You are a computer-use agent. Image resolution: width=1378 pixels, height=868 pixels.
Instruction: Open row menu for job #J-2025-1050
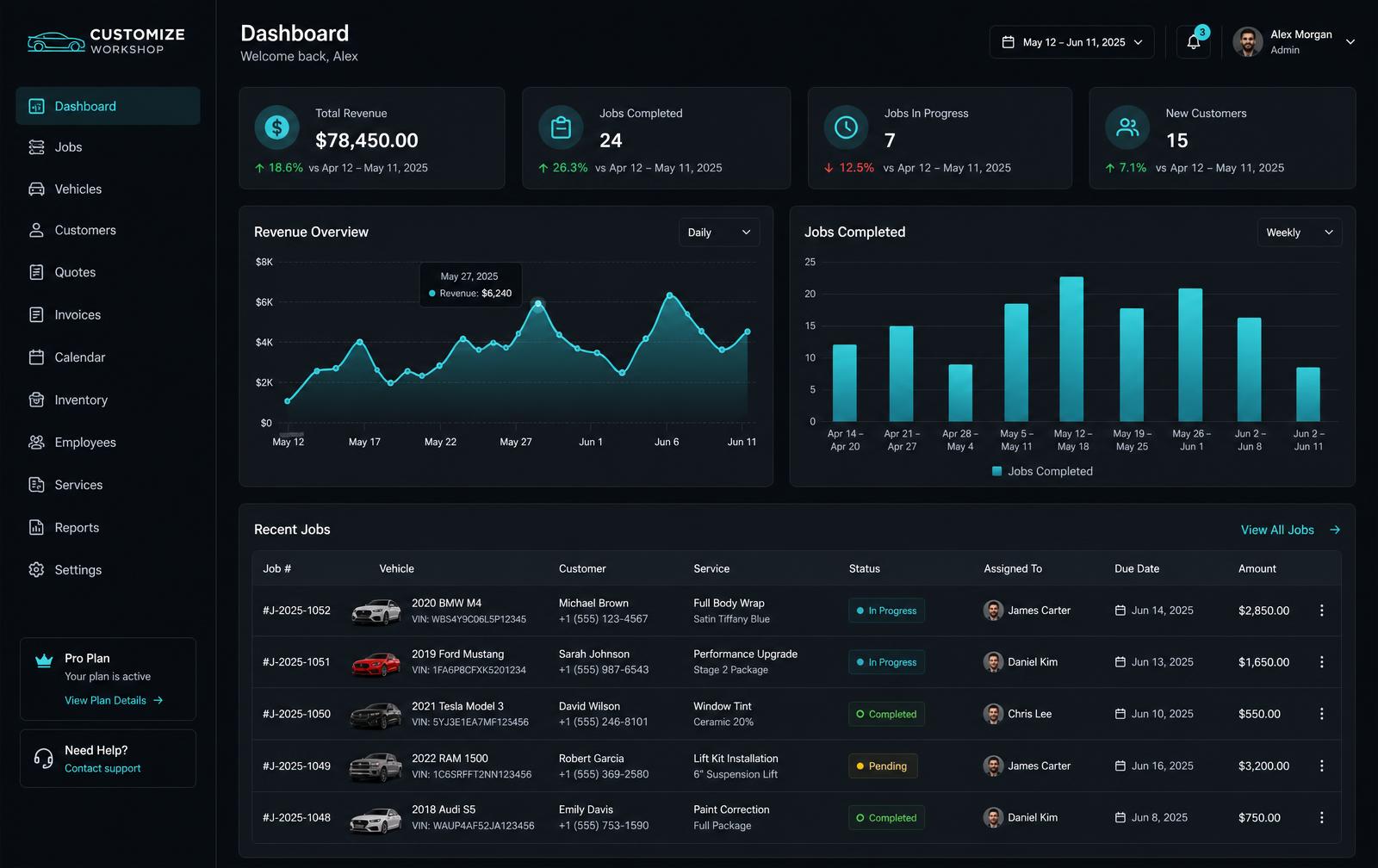click(1321, 714)
